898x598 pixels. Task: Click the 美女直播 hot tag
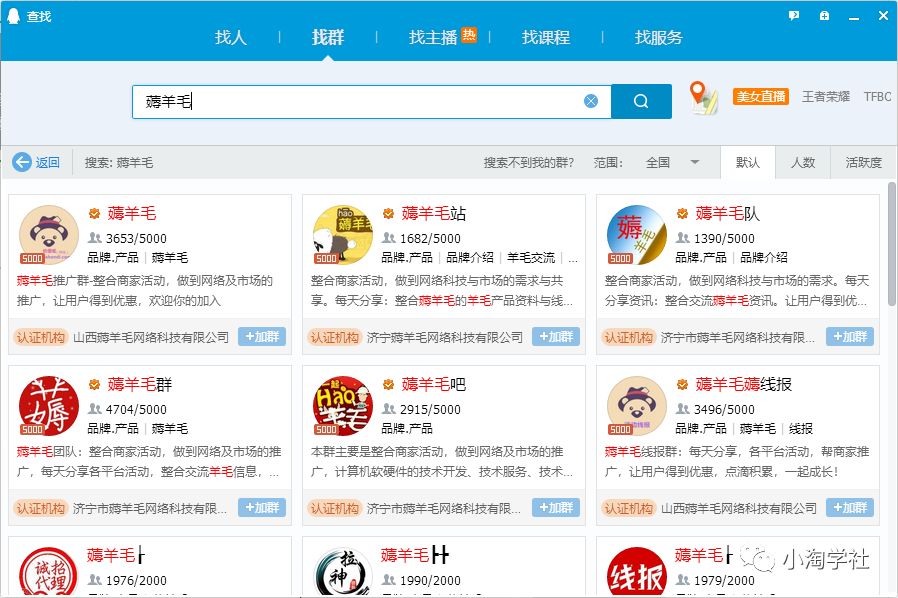click(761, 96)
